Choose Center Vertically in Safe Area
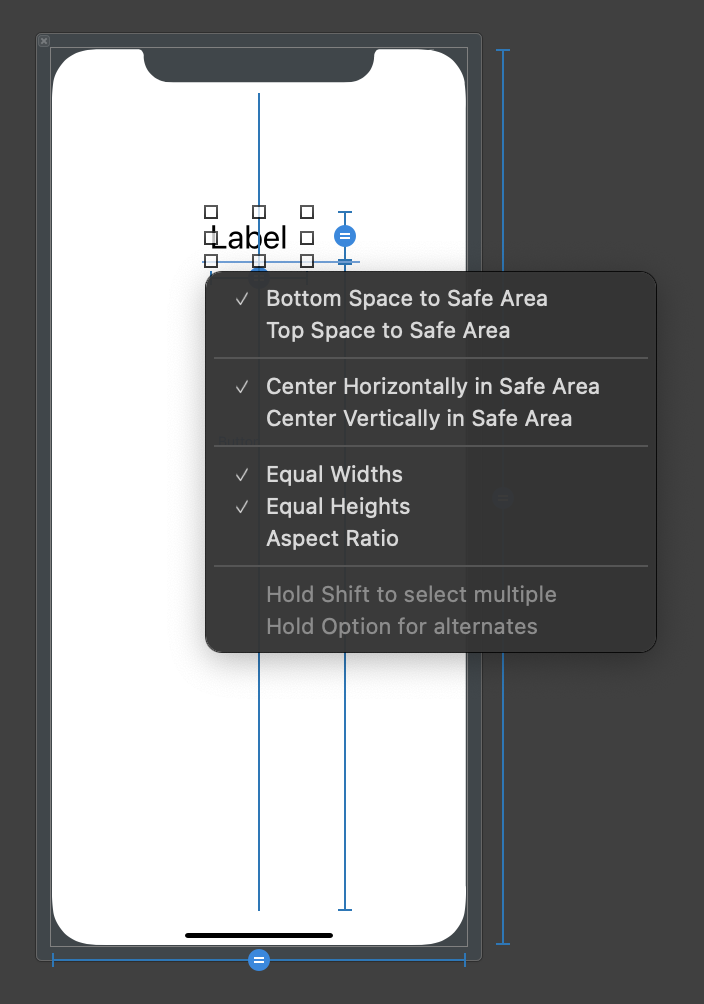 pyautogui.click(x=419, y=418)
